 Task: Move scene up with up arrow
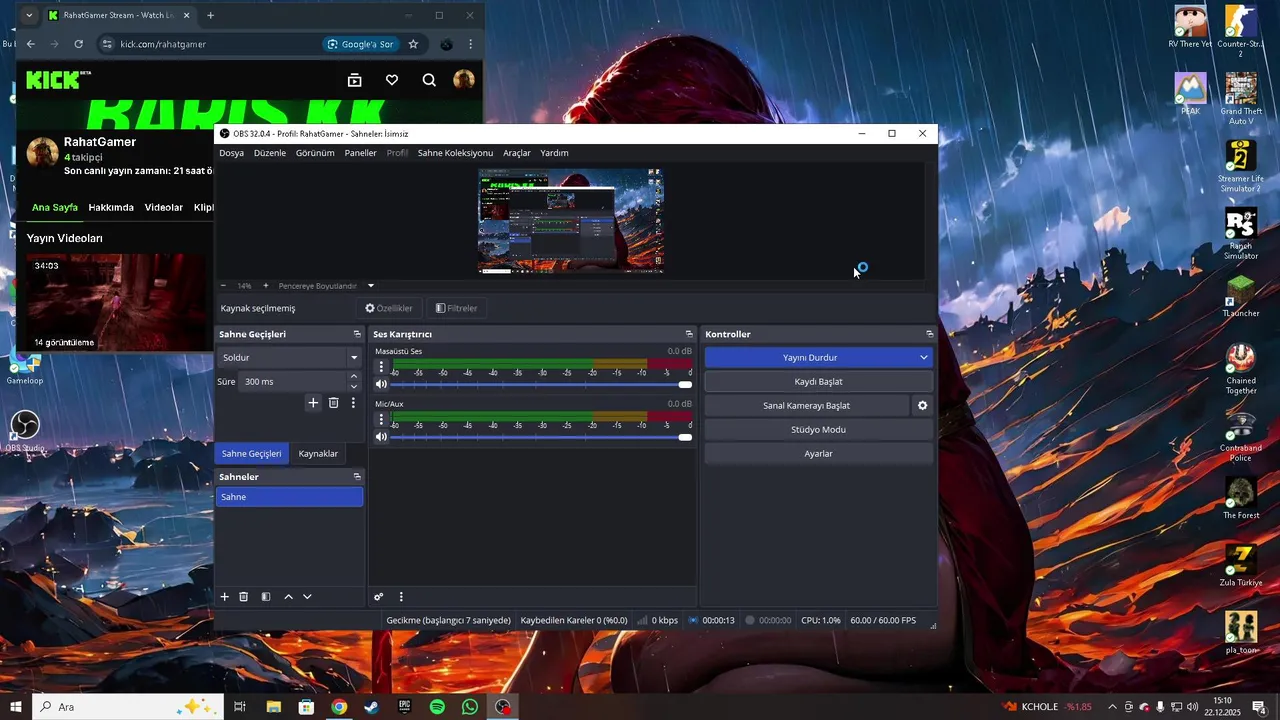tap(289, 597)
